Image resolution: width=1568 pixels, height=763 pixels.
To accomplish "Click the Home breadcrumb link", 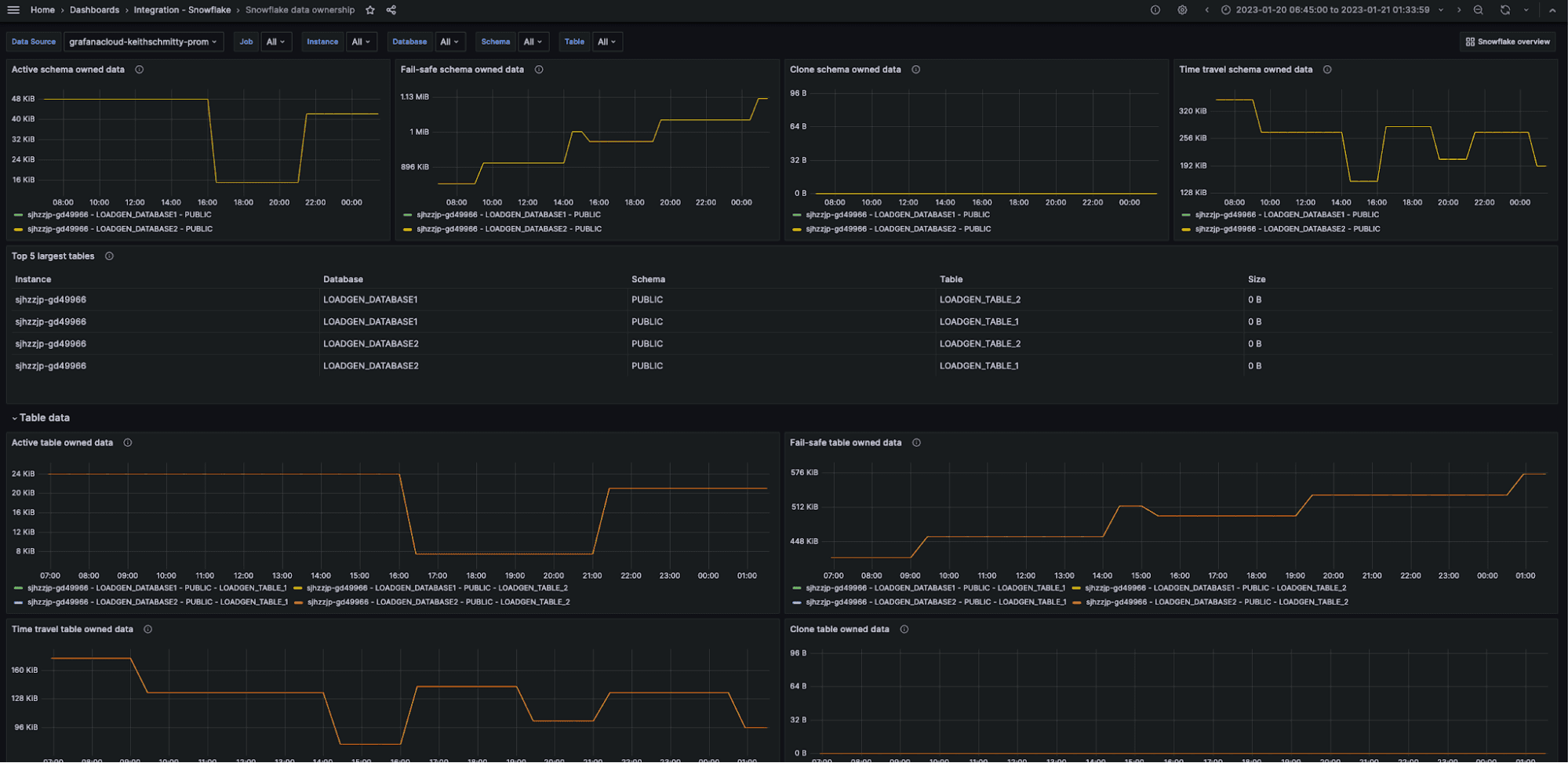I will (43, 9).
